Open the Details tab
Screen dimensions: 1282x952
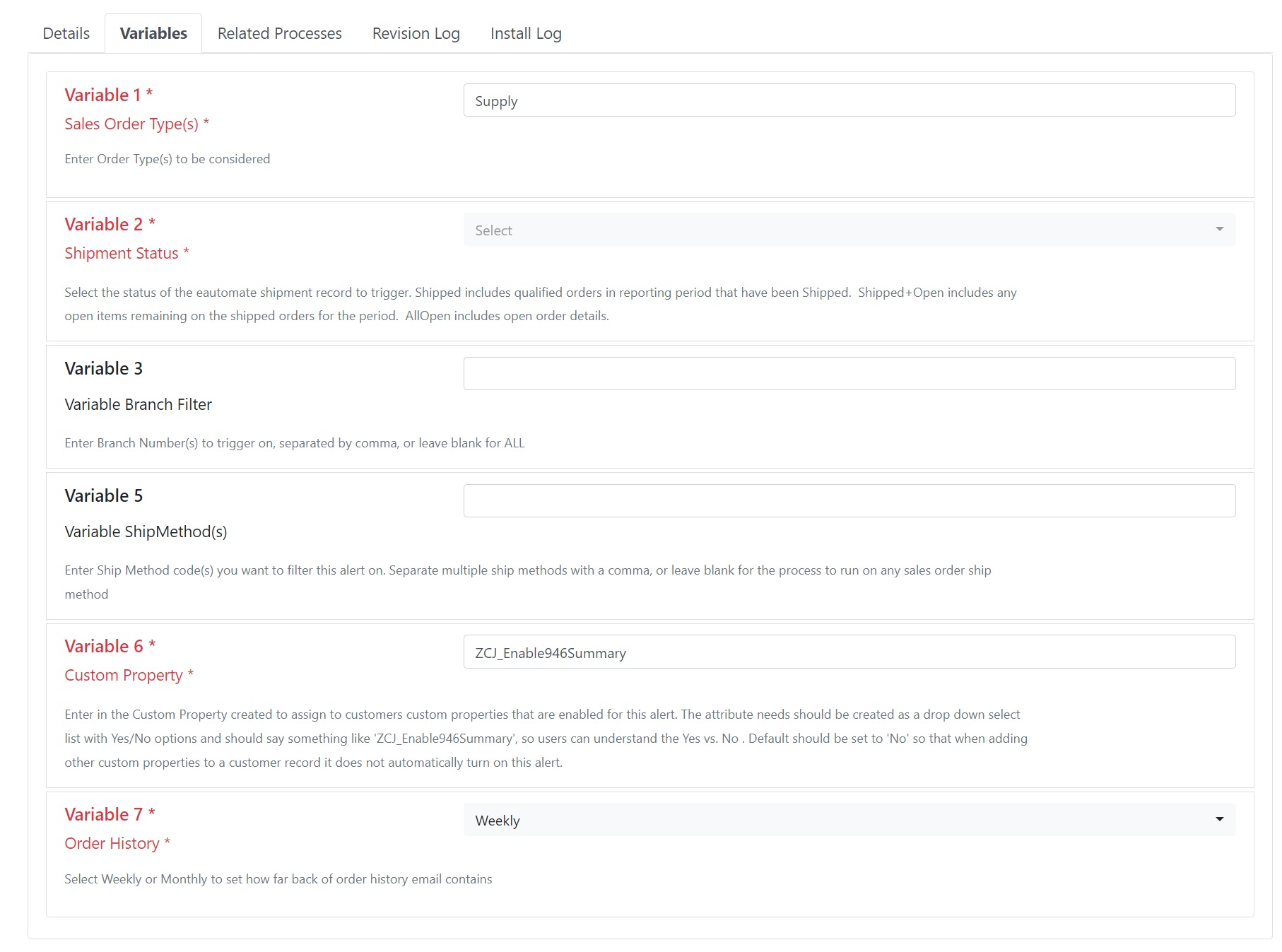point(66,33)
